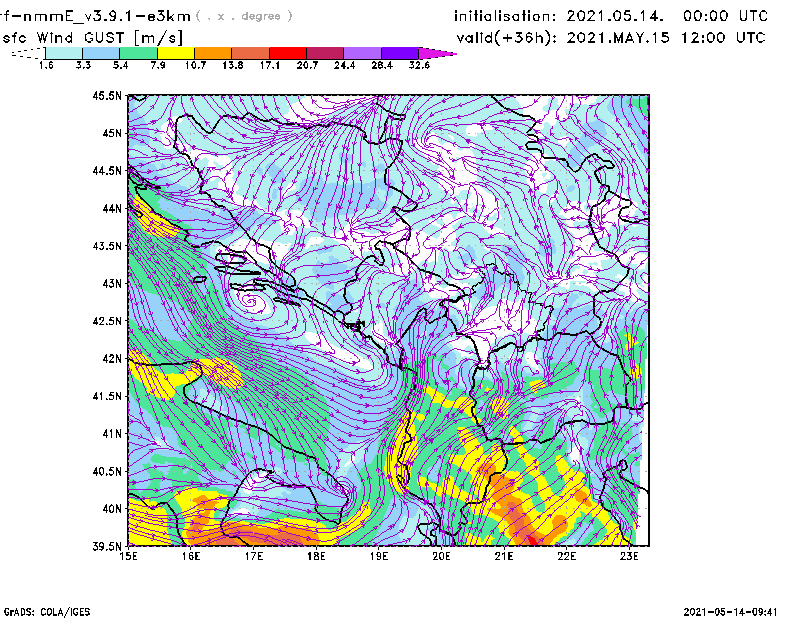800x618 pixels.
Task: Click the 23E longitude label
Action: coord(629,556)
